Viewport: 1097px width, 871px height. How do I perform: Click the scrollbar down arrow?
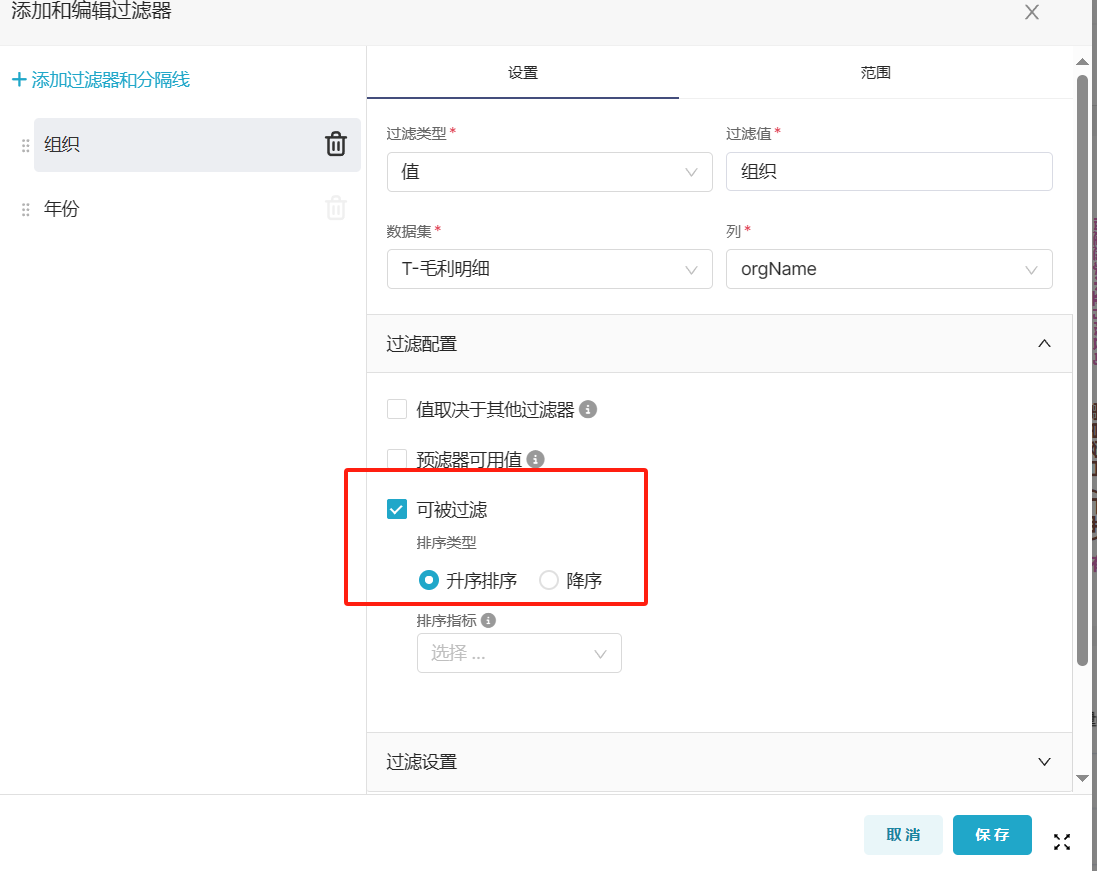(x=1082, y=778)
